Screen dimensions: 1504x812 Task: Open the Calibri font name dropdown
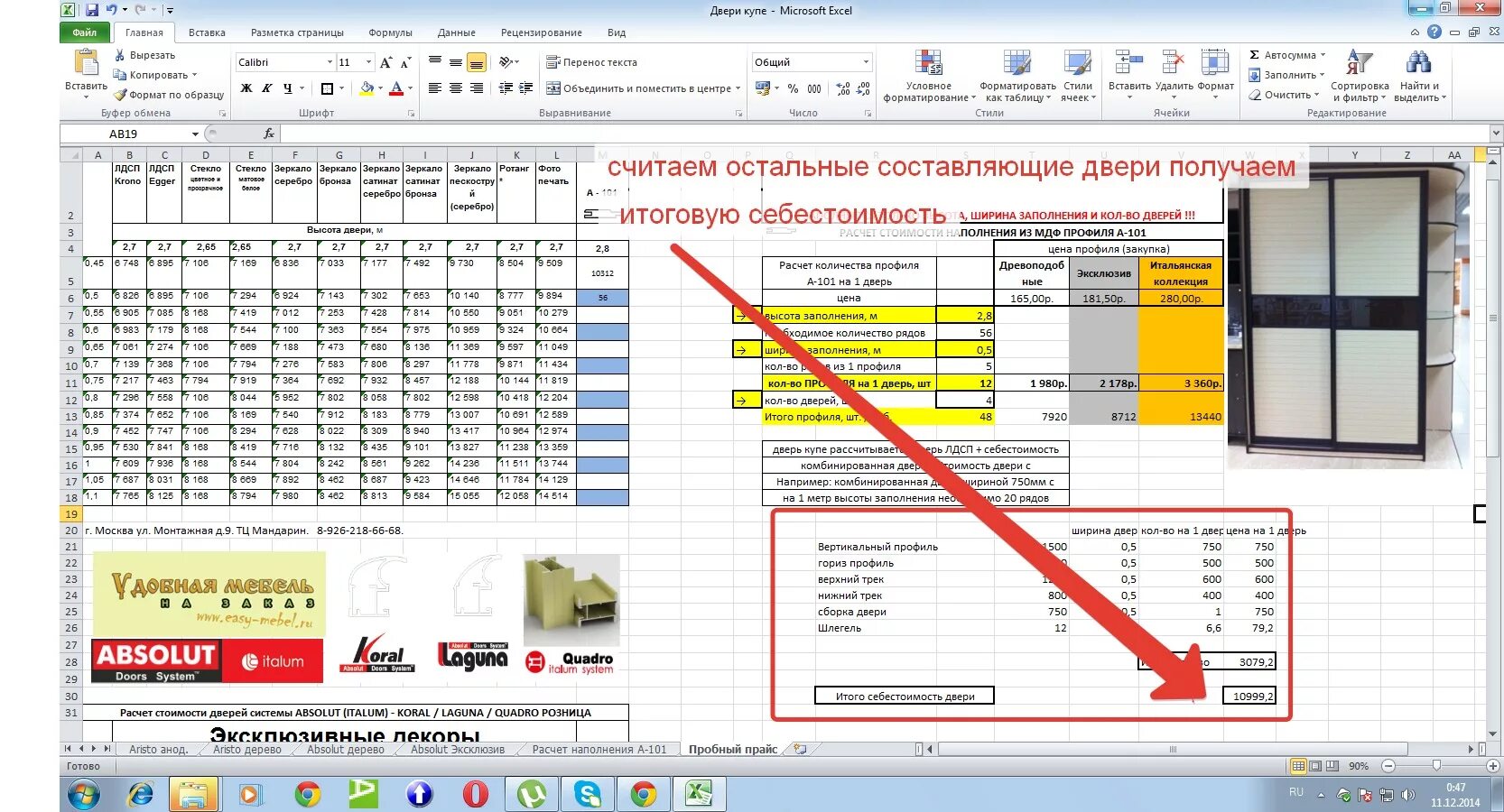point(330,62)
